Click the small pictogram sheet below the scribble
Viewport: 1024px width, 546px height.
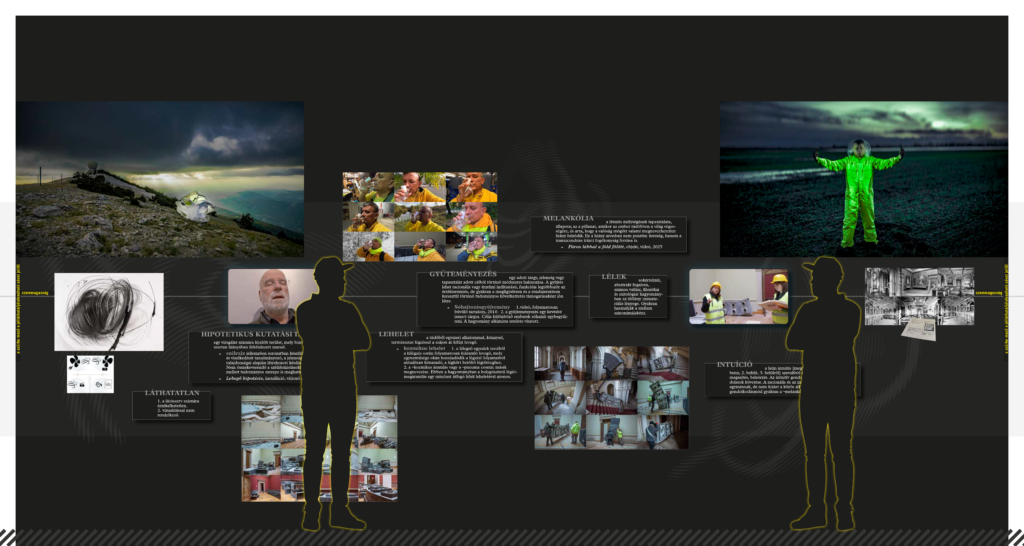(x=90, y=373)
